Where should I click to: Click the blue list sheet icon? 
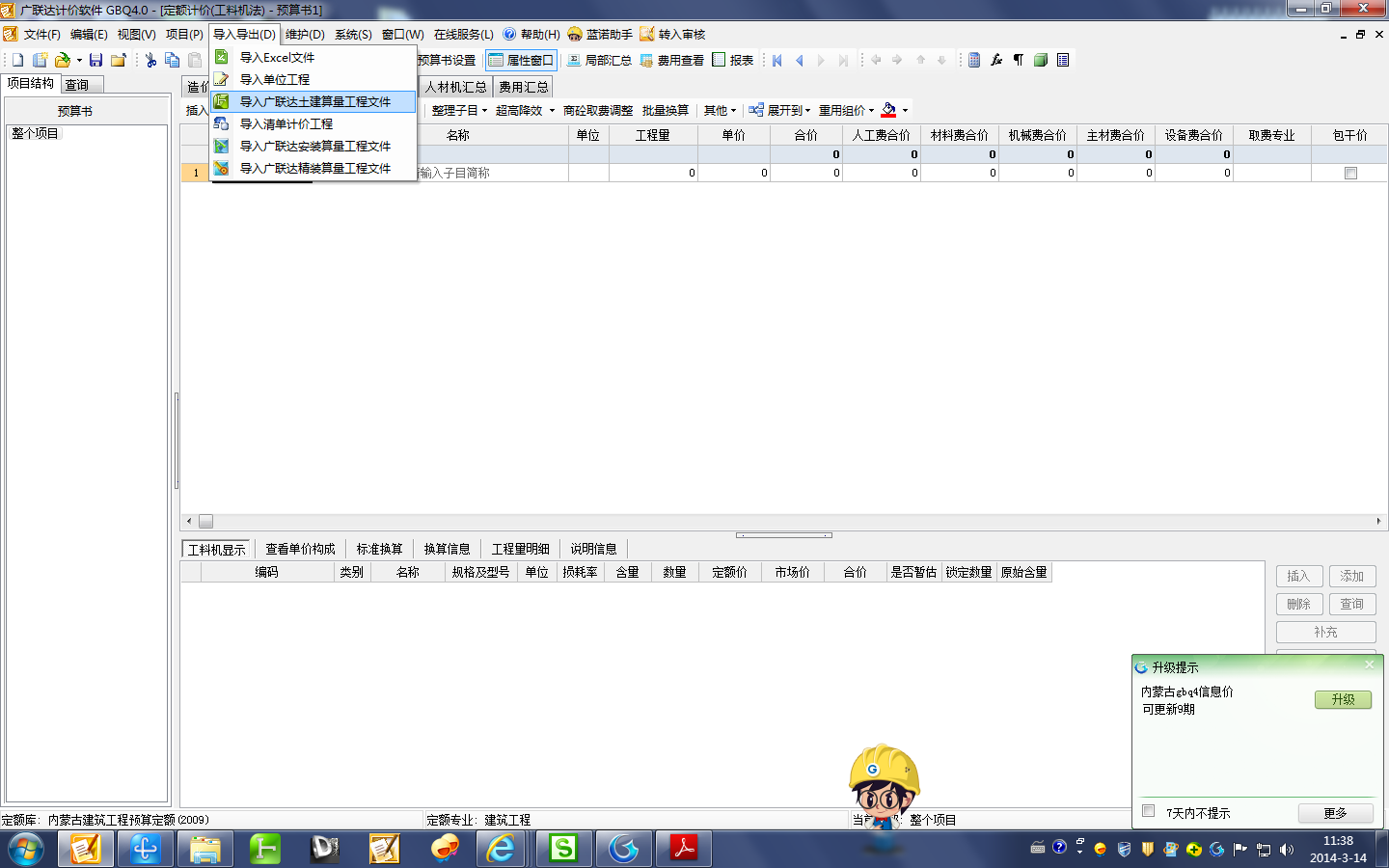point(1063,60)
